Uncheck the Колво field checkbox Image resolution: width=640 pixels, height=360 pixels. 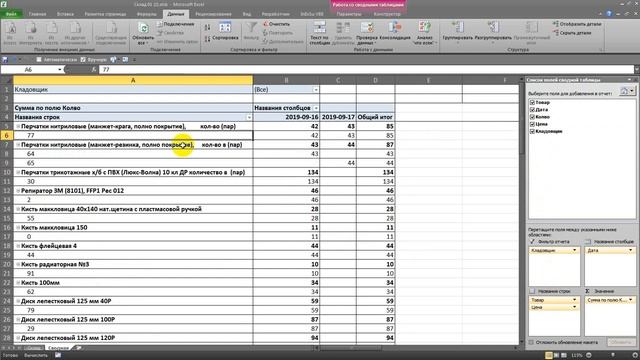click(532, 117)
